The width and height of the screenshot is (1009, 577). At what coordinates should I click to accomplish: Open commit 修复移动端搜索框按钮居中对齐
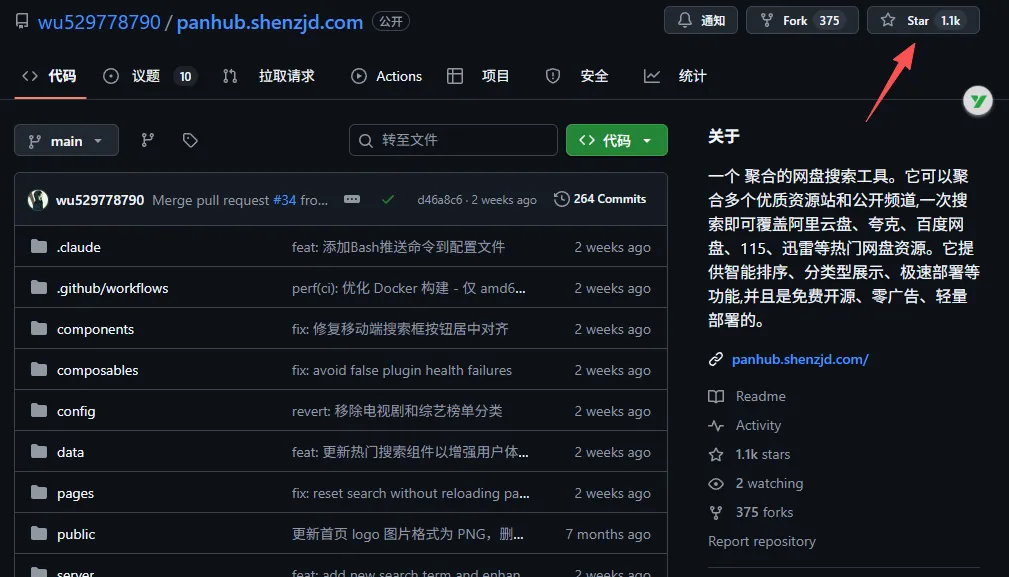(400, 329)
